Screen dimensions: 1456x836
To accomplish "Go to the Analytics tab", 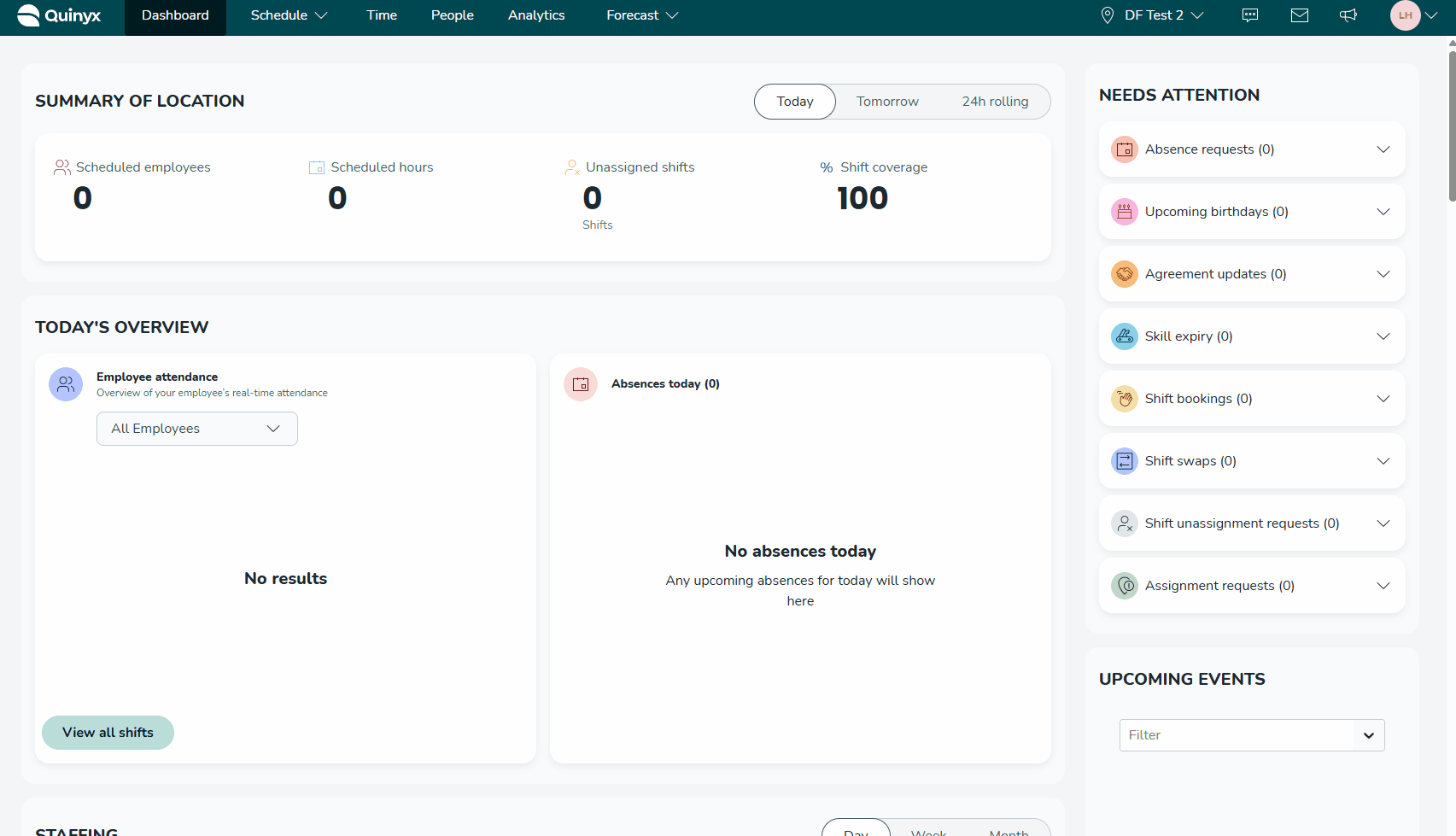I will click(536, 15).
